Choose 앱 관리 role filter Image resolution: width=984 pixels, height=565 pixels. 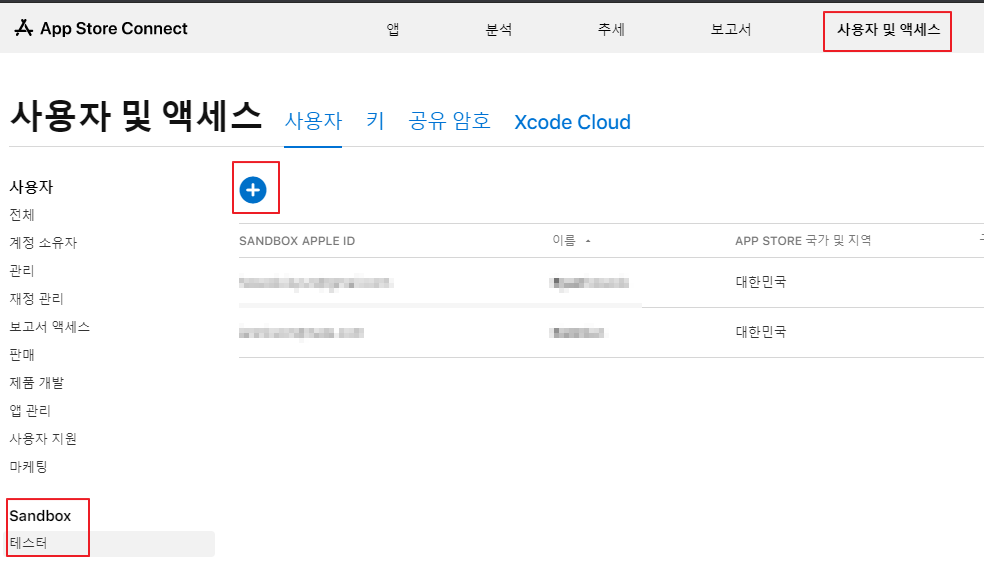click(29, 410)
